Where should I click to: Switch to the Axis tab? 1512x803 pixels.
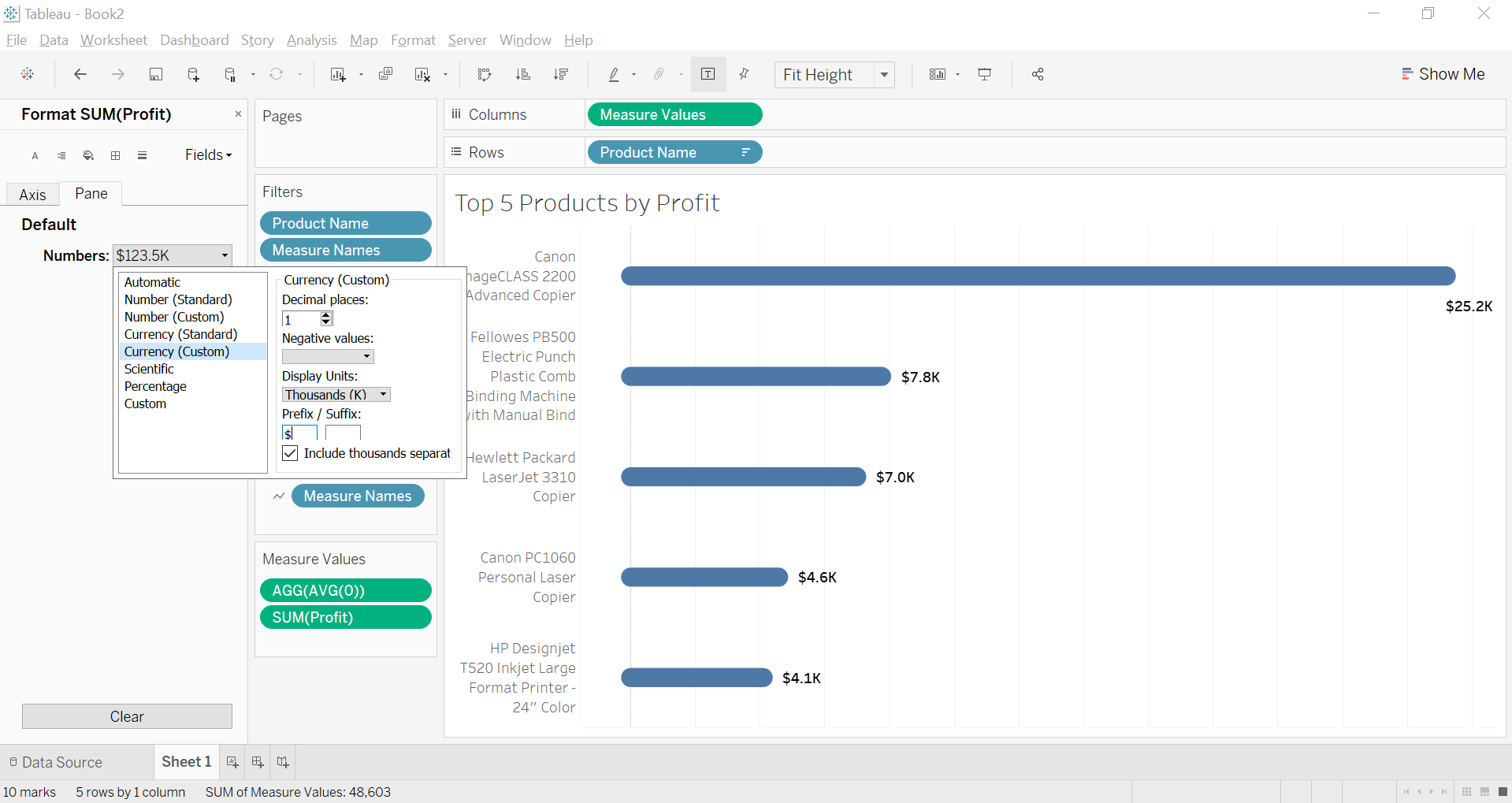(x=32, y=195)
